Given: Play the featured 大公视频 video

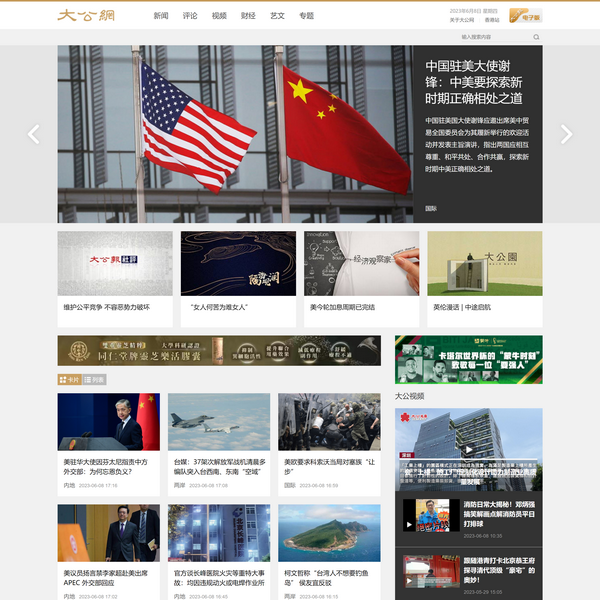Looking at the screenshot, I should 468,448.
